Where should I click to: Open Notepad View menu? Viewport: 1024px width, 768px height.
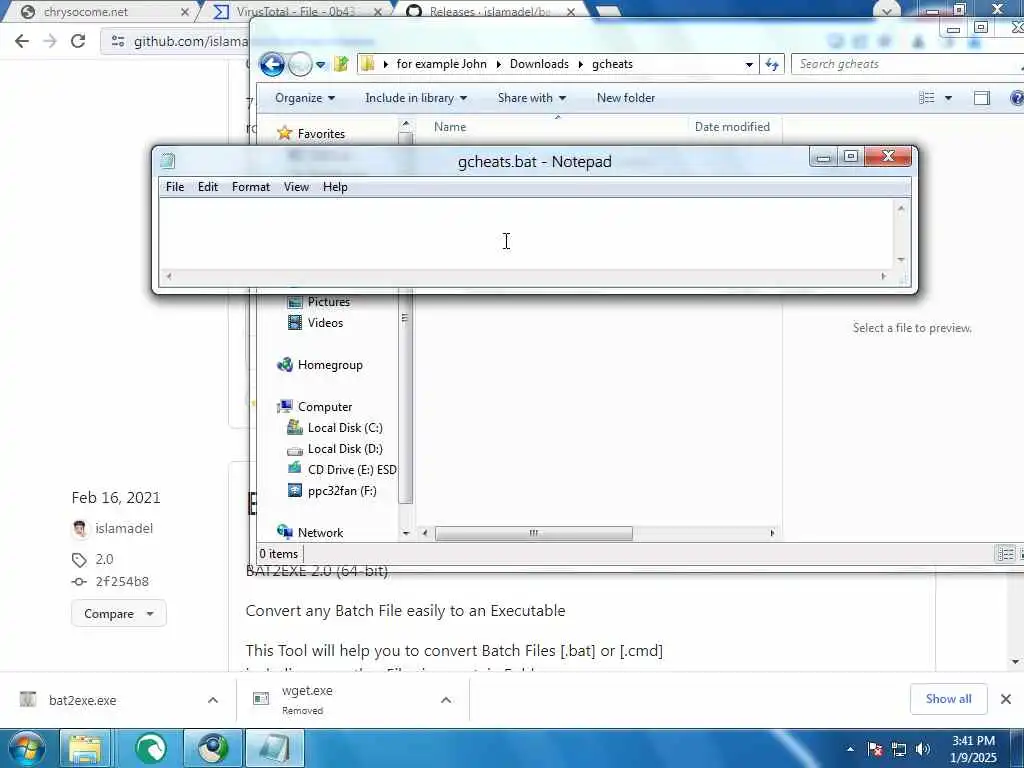pyautogui.click(x=296, y=187)
